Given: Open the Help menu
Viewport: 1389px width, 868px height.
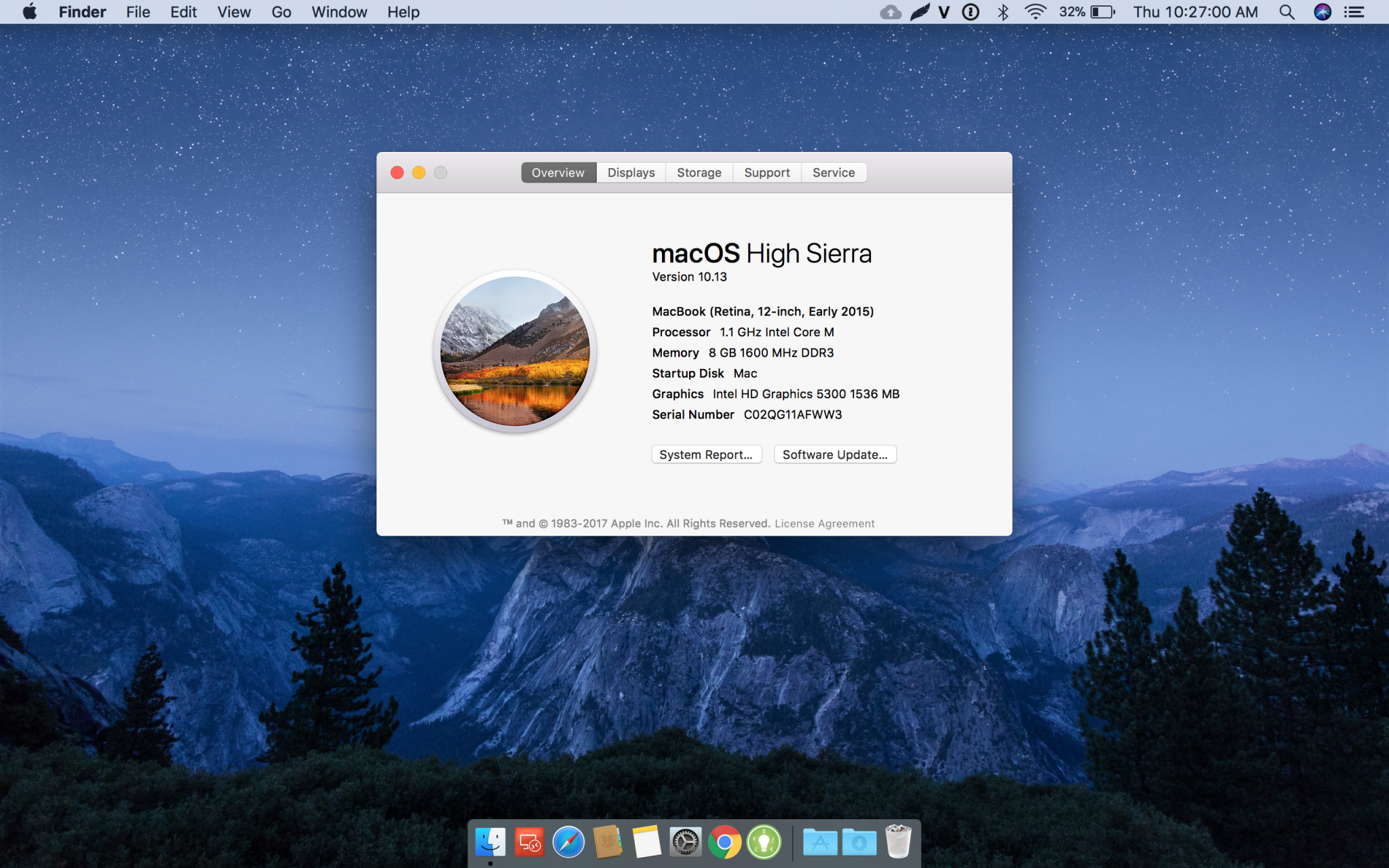Looking at the screenshot, I should pos(404,12).
